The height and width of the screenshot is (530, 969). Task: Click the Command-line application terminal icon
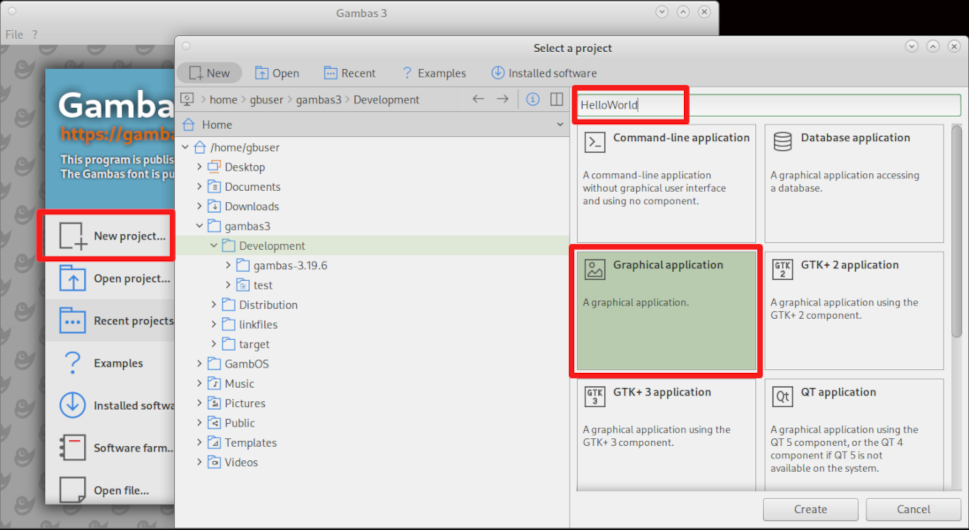[x=595, y=142]
